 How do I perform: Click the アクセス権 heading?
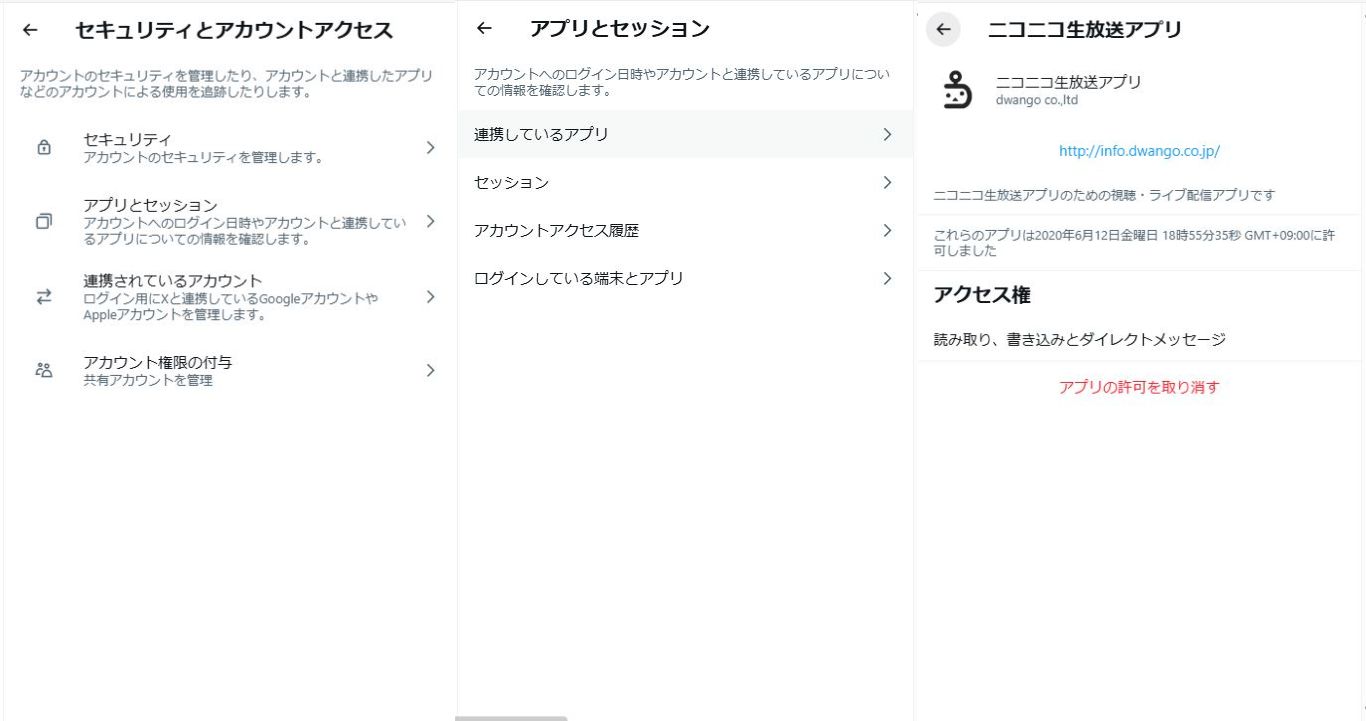(981, 295)
